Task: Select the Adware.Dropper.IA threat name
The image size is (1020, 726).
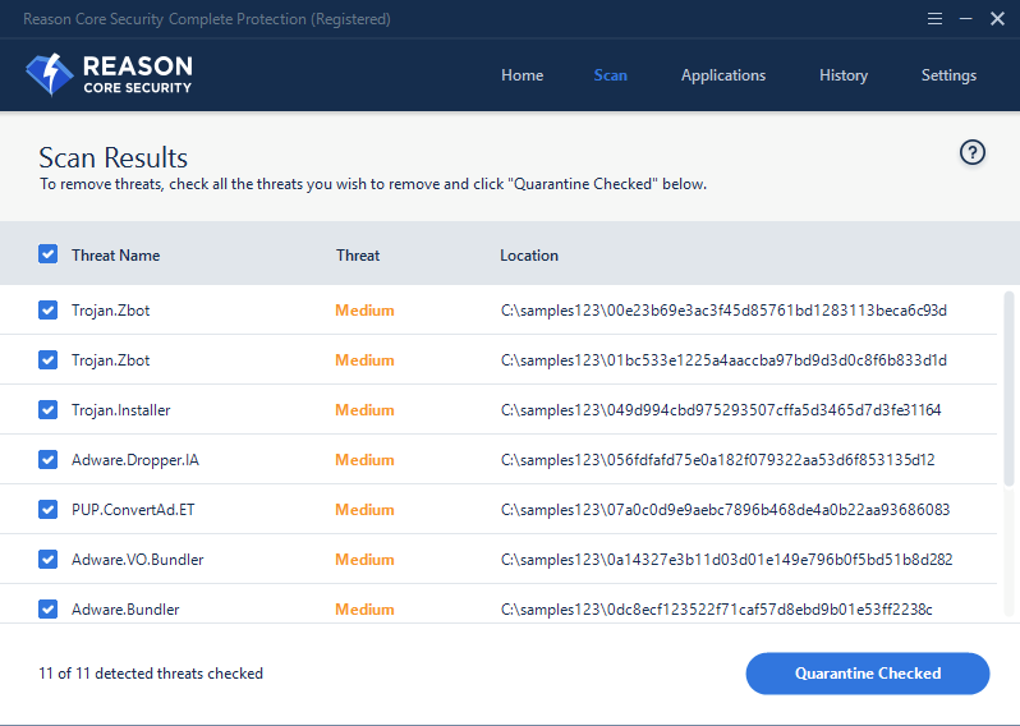Action: click(135, 460)
